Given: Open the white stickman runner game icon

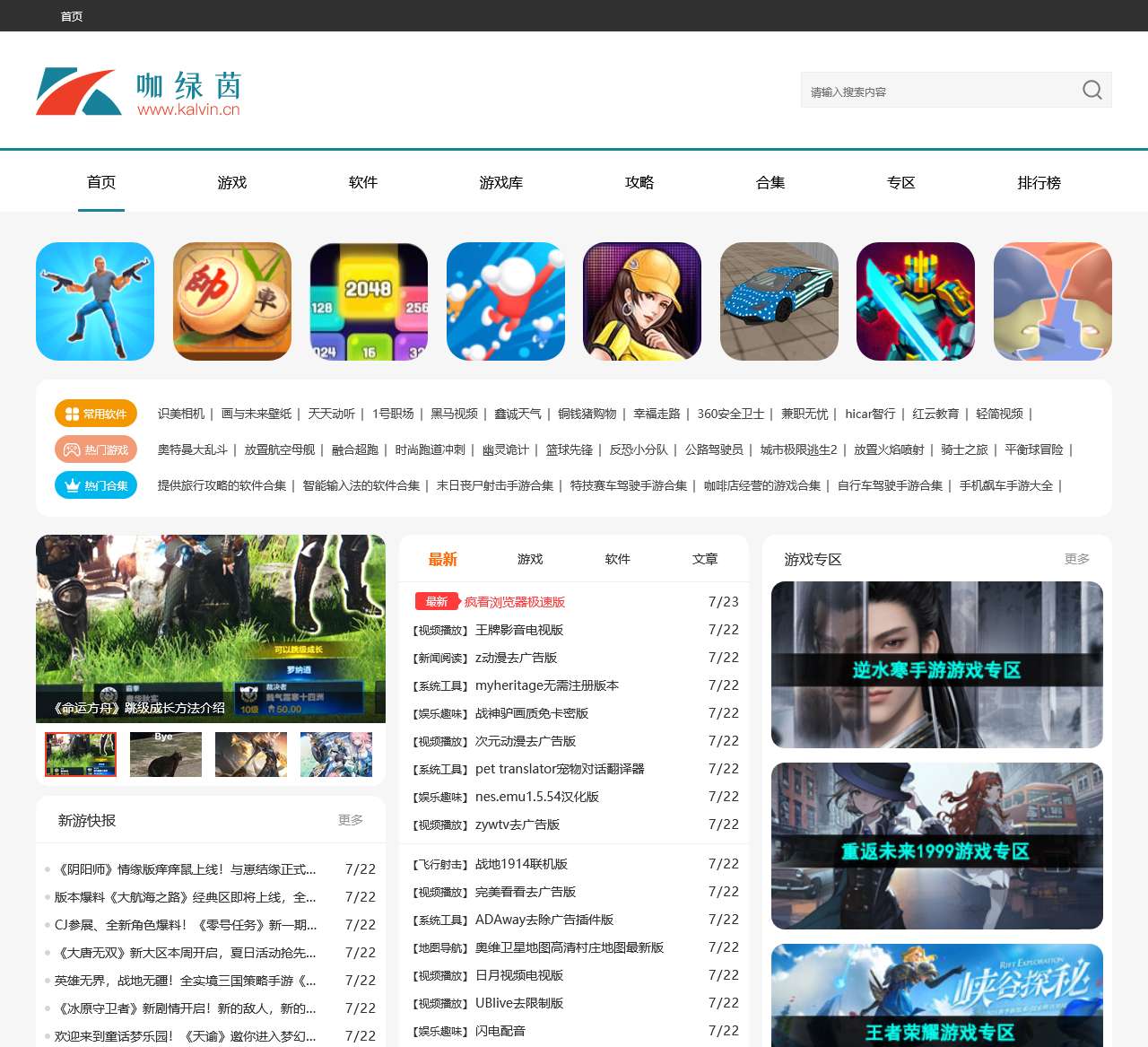Looking at the screenshot, I should pos(506,301).
